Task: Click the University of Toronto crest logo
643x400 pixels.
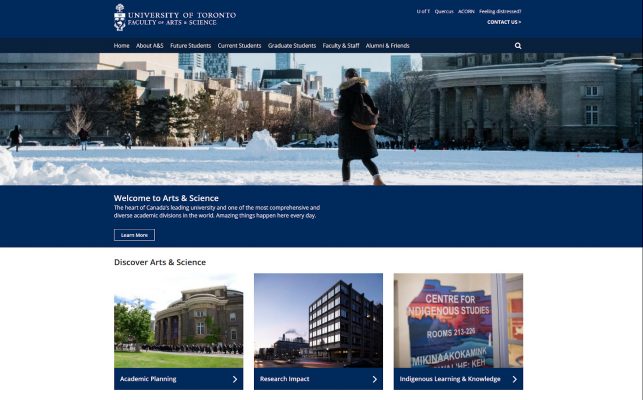Action: 119,17
